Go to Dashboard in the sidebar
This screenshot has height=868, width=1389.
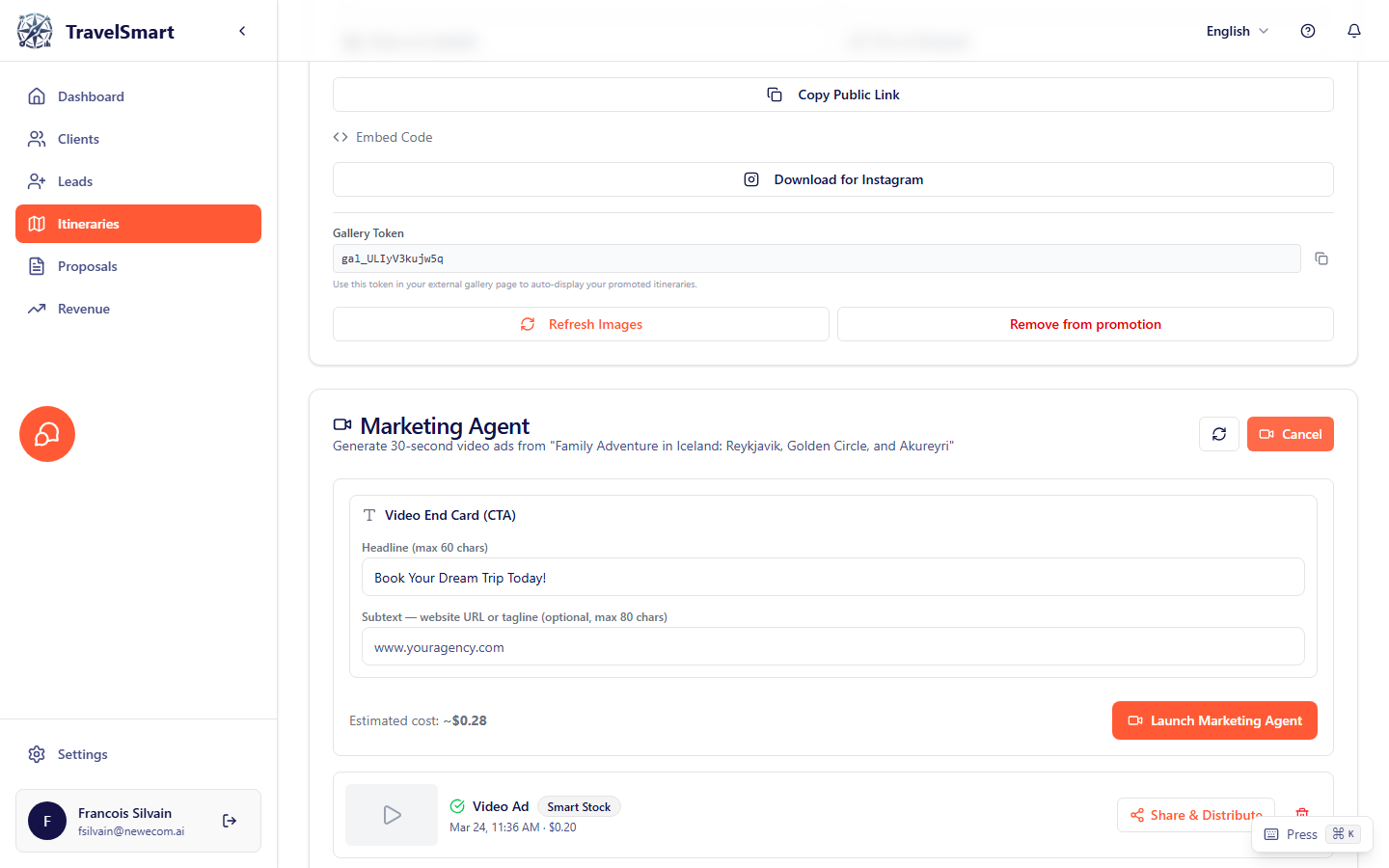(91, 96)
